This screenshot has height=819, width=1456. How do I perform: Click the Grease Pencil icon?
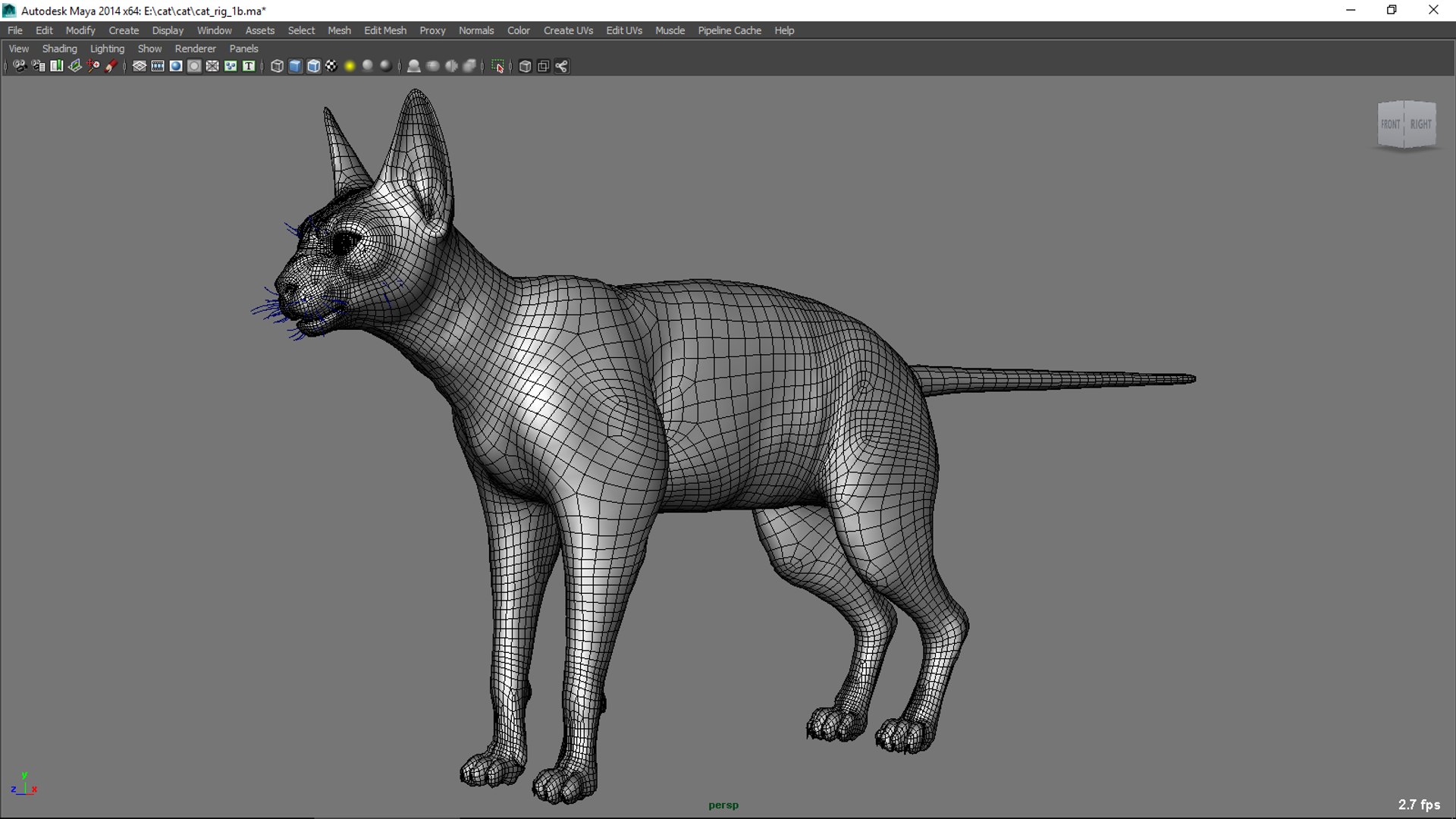tap(111, 66)
